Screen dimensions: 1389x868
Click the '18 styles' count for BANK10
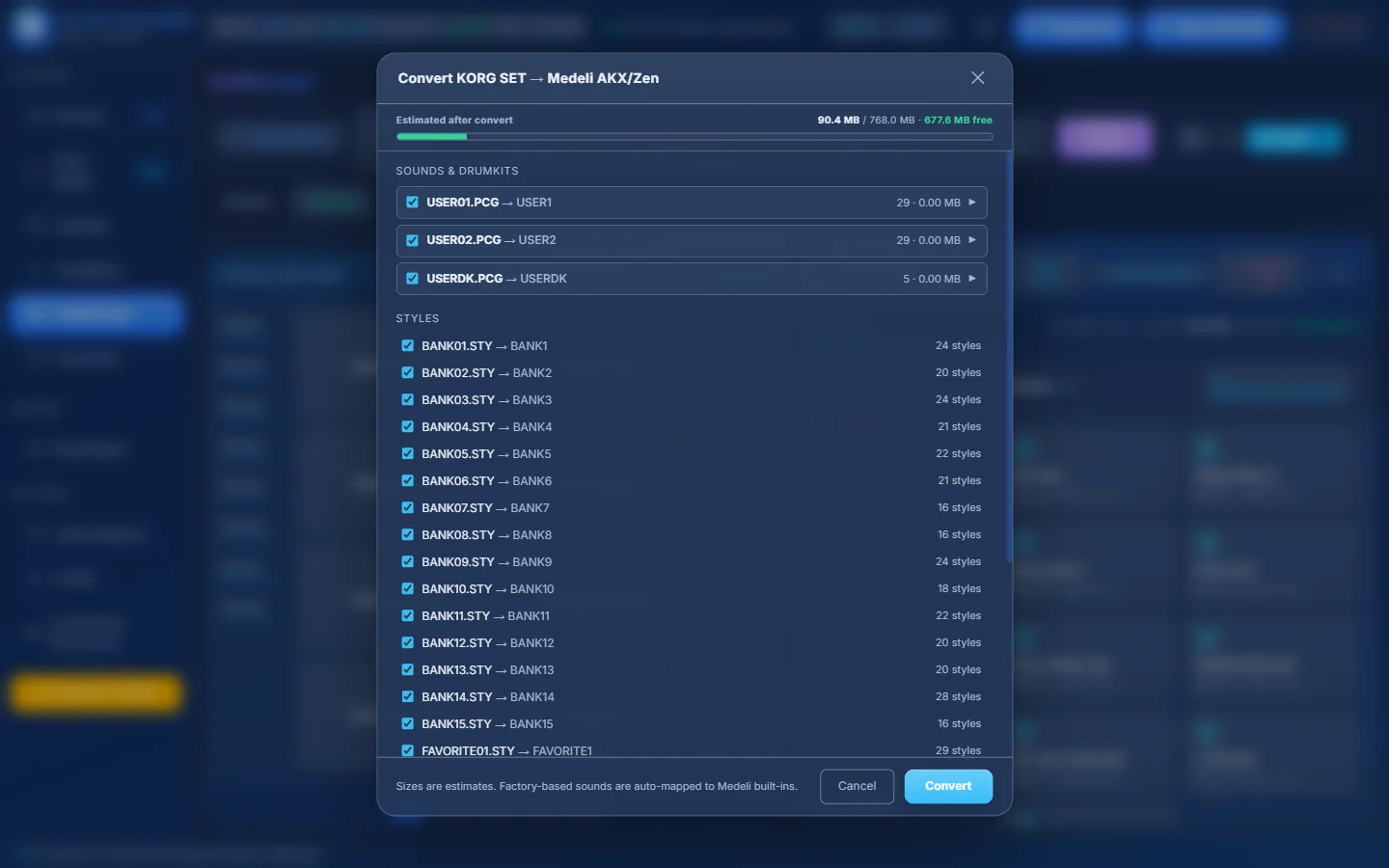coord(959,588)
